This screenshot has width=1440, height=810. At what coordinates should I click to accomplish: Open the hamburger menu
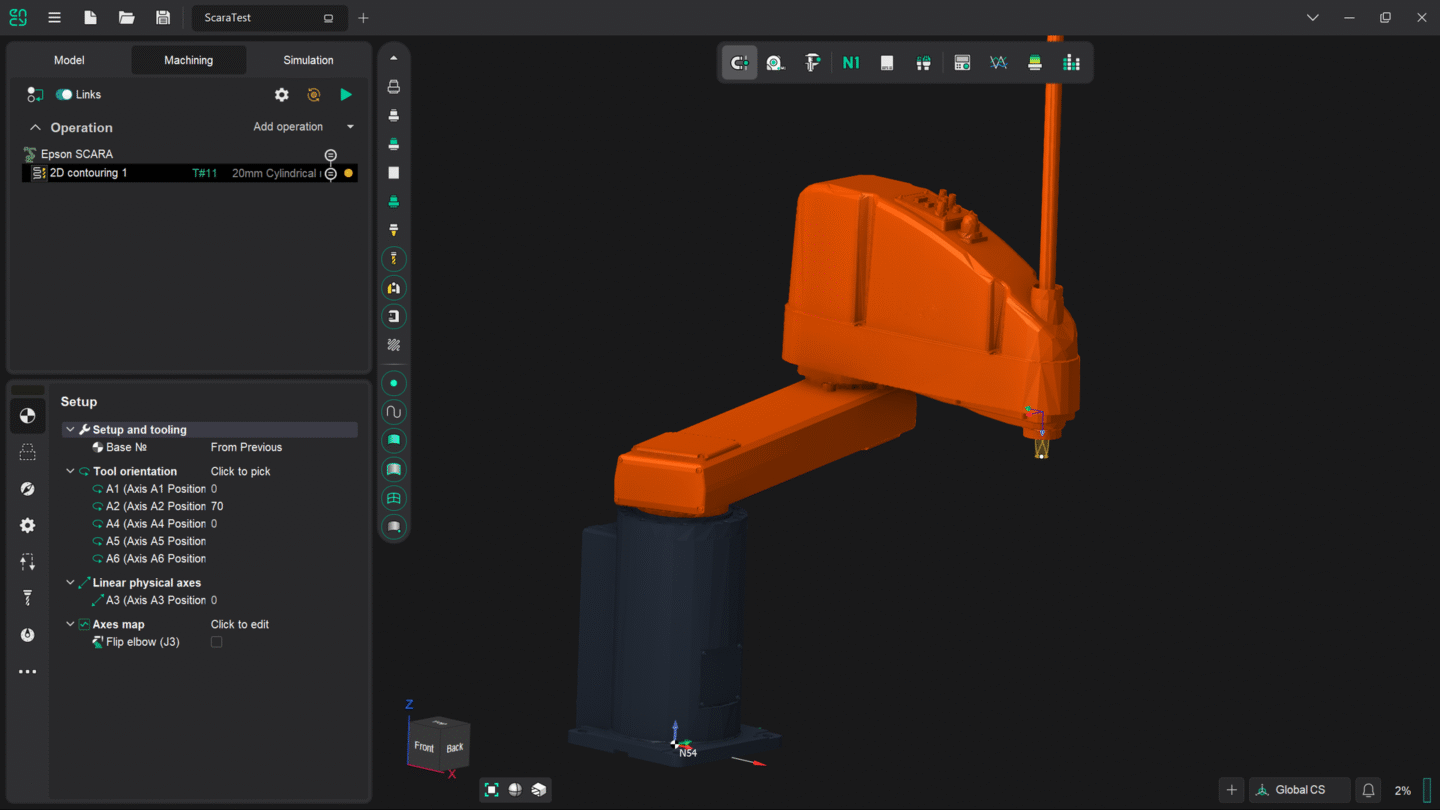point(54,17)
